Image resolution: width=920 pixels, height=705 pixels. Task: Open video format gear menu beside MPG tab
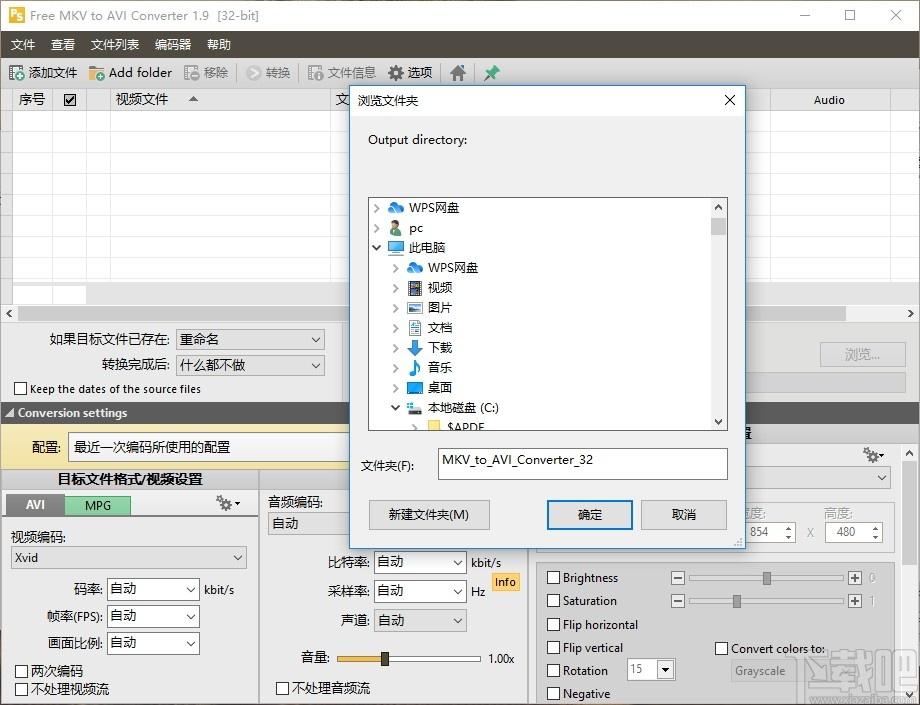[228, 503]
